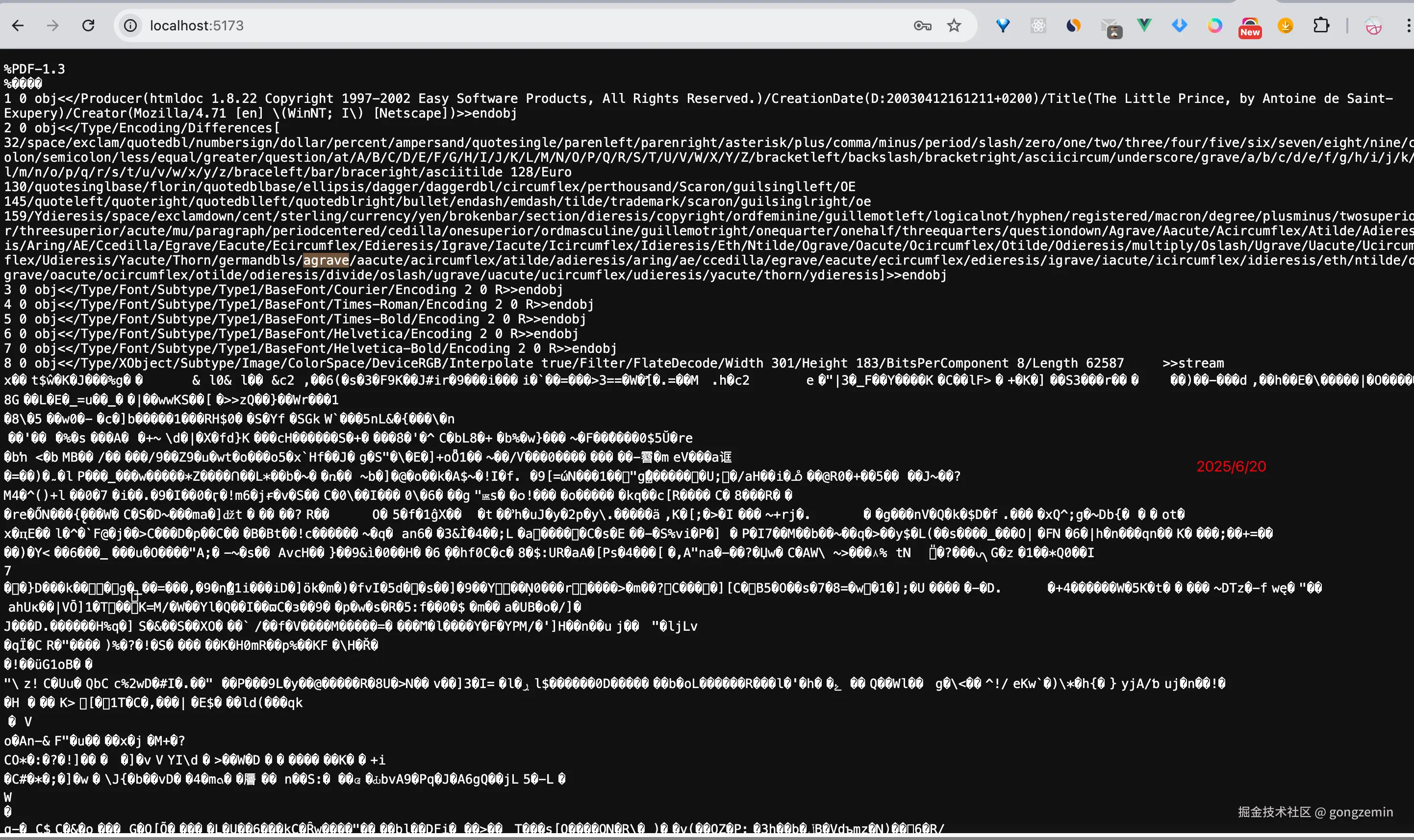
Task: Click the browser back arrow
Action: coord(18,25)
